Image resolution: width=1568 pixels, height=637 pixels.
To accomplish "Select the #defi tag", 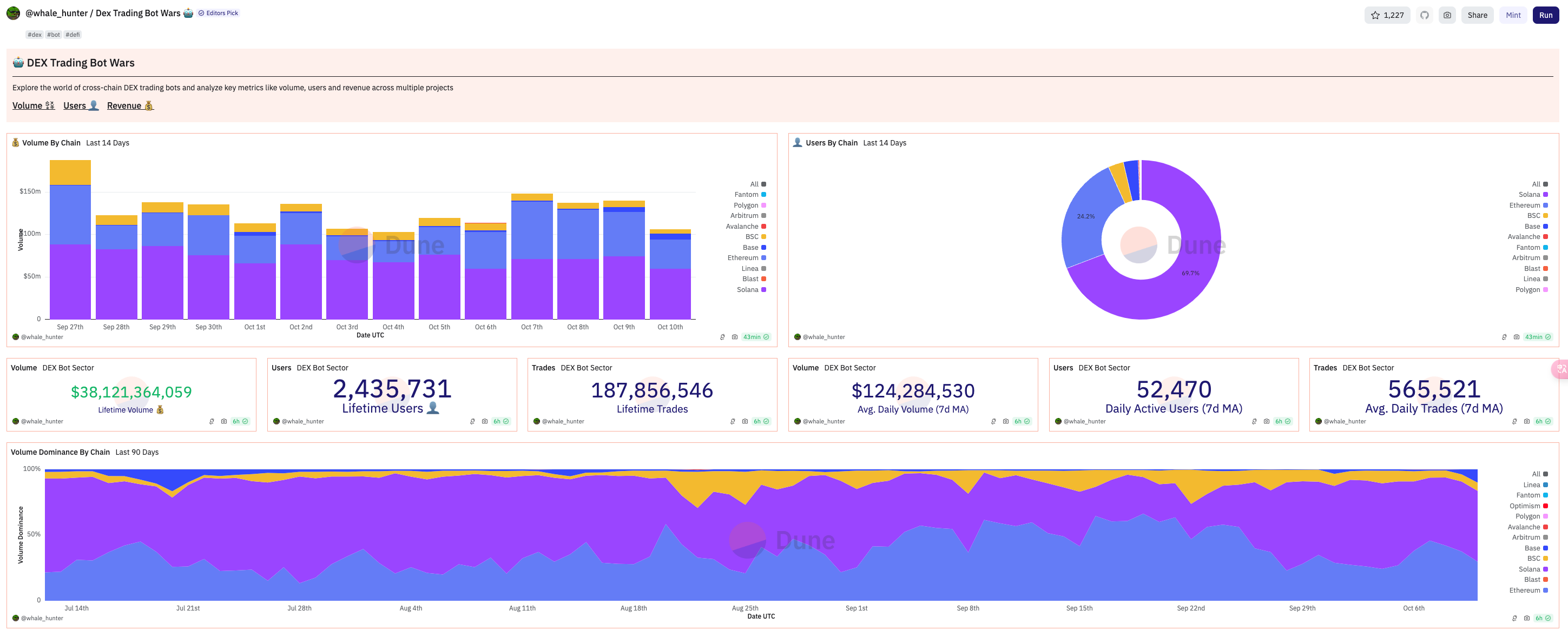I will coord(73,35).
